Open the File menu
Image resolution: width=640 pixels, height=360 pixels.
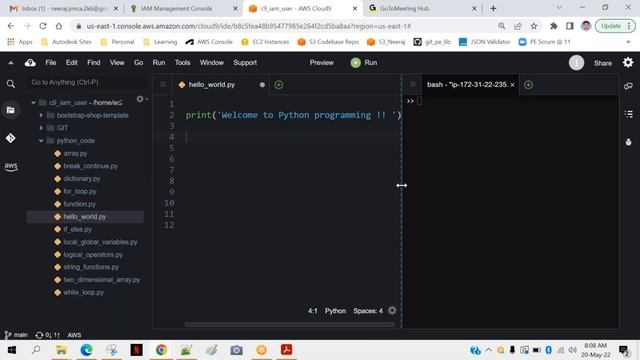point(51,62)
